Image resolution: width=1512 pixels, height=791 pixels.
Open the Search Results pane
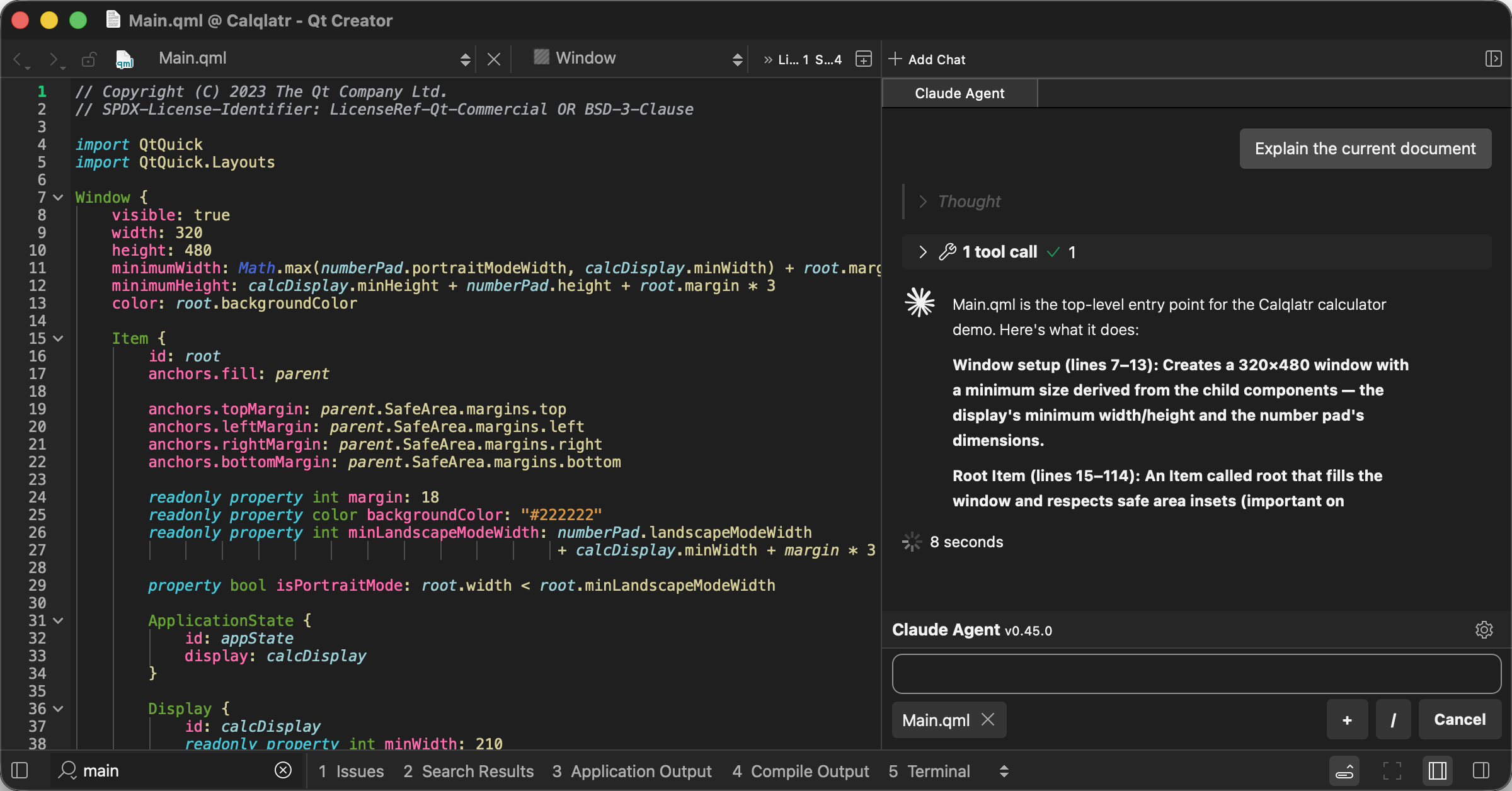click(x=468, y=771)
